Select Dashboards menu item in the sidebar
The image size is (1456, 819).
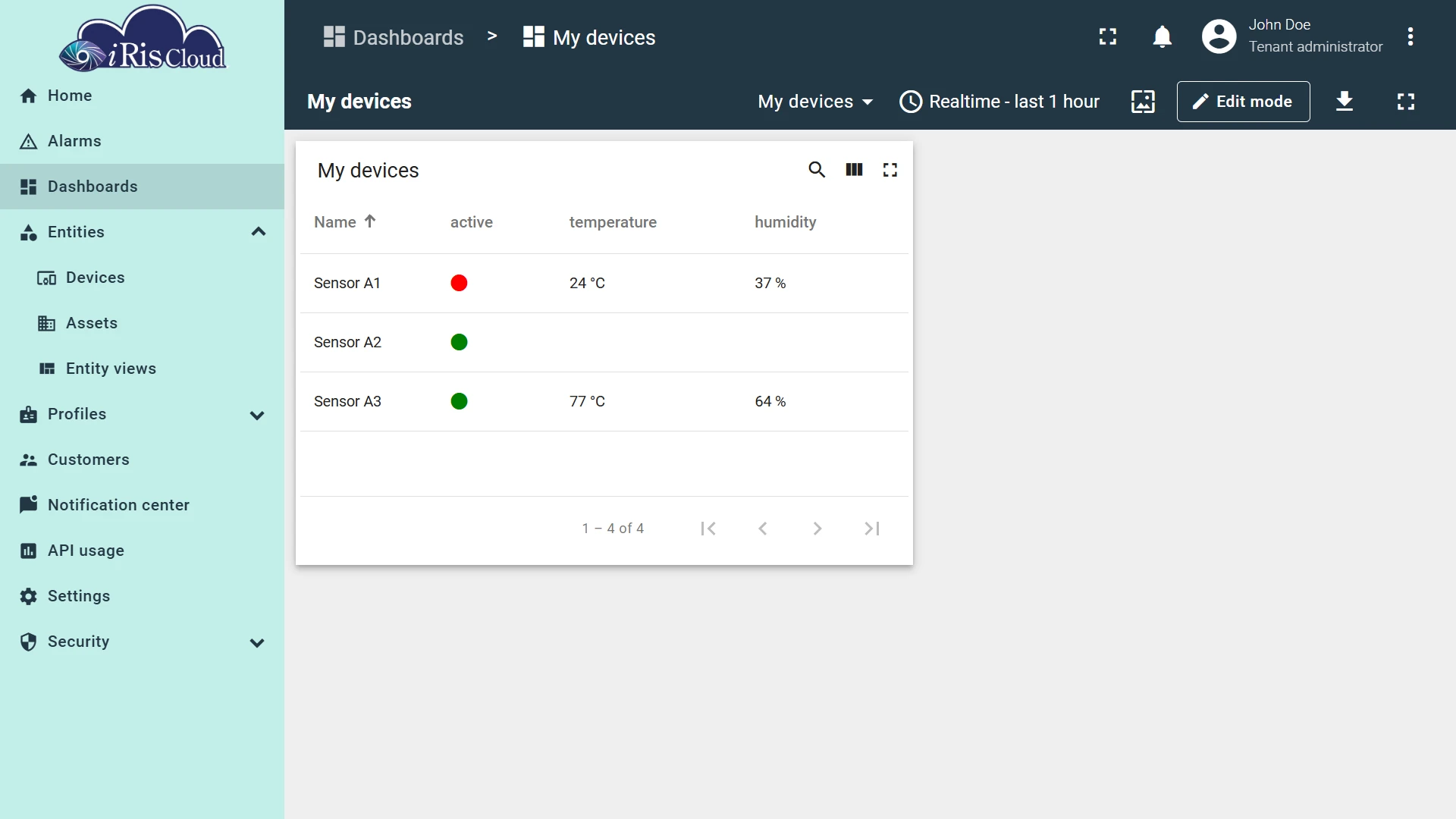(142, 187)
